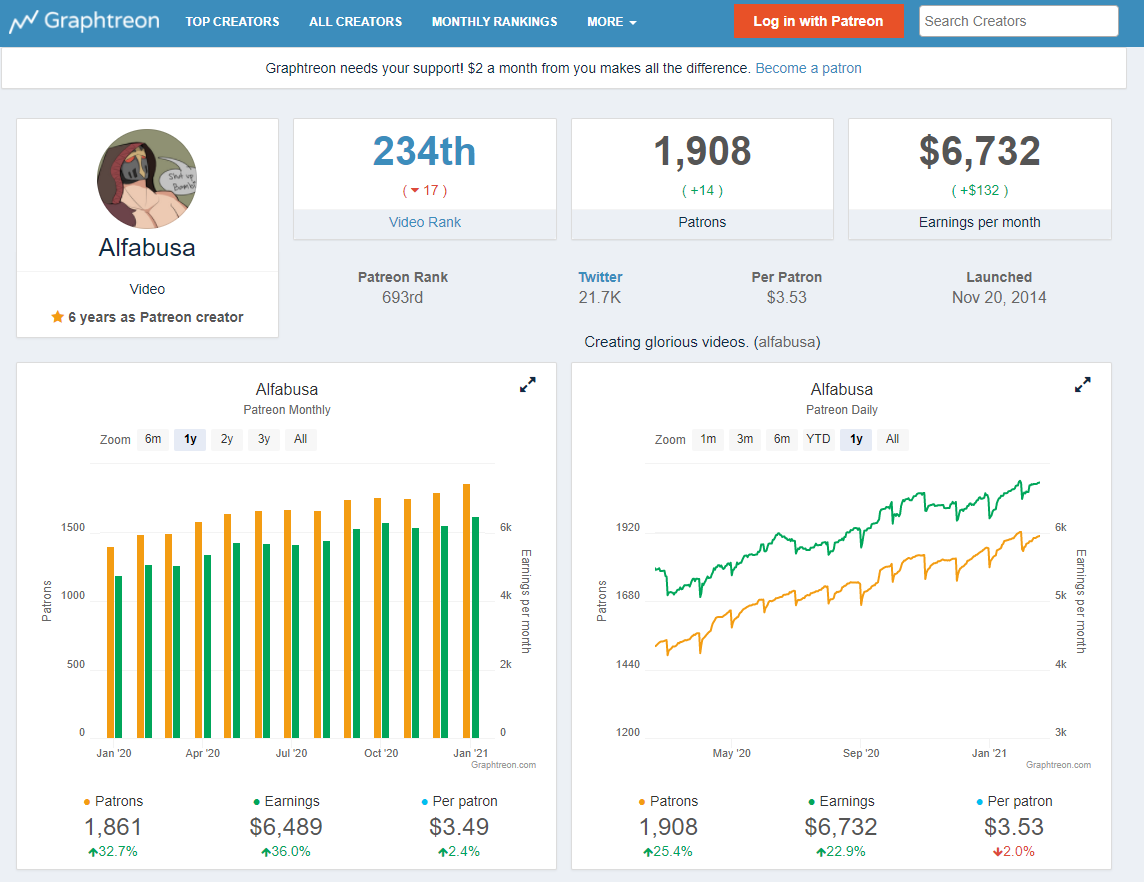The image size is (1144, 882).
Task: Set daily chart zoom to YTD
Action: pos(819,439)
